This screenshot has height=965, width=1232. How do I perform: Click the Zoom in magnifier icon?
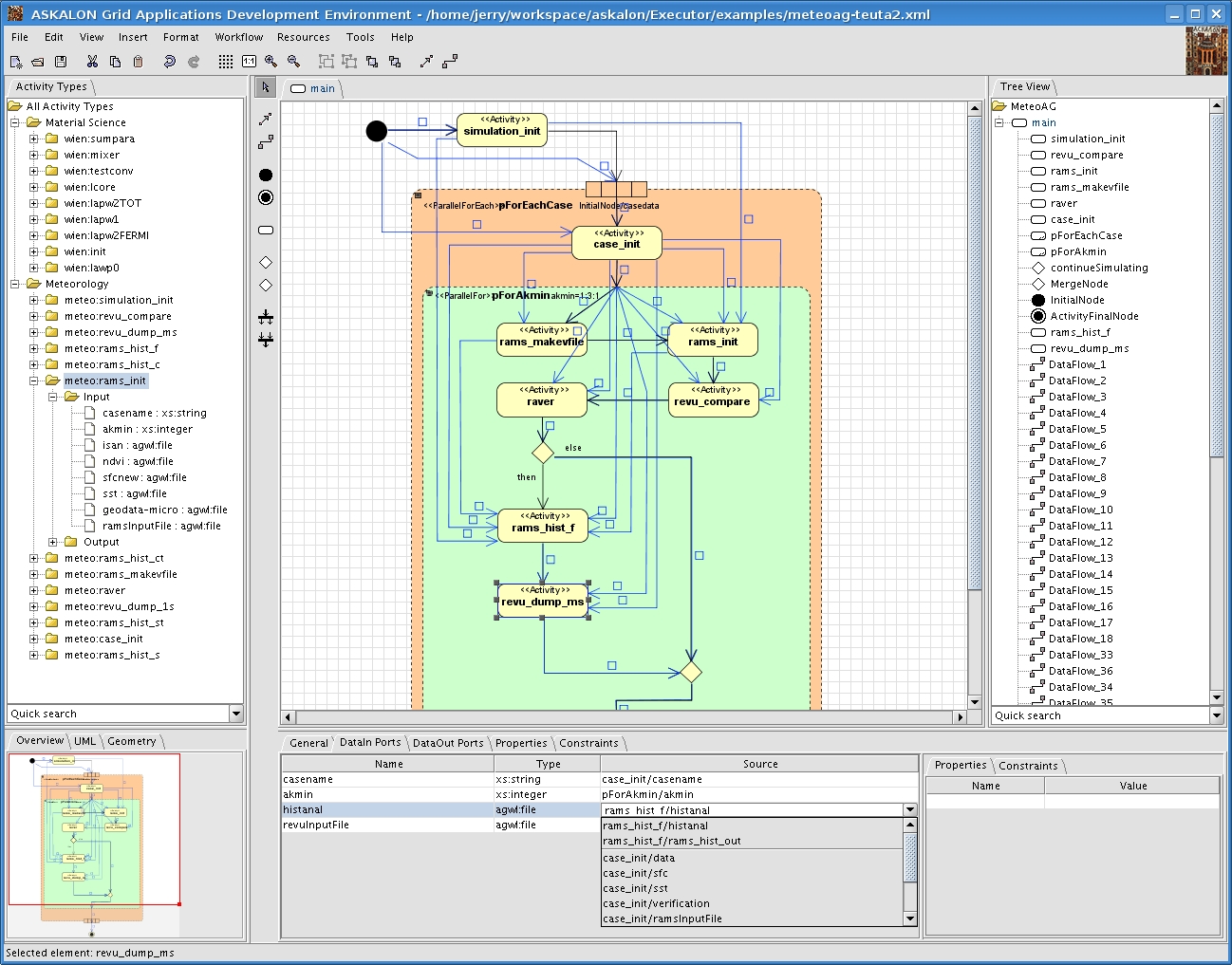pos(271,62)
